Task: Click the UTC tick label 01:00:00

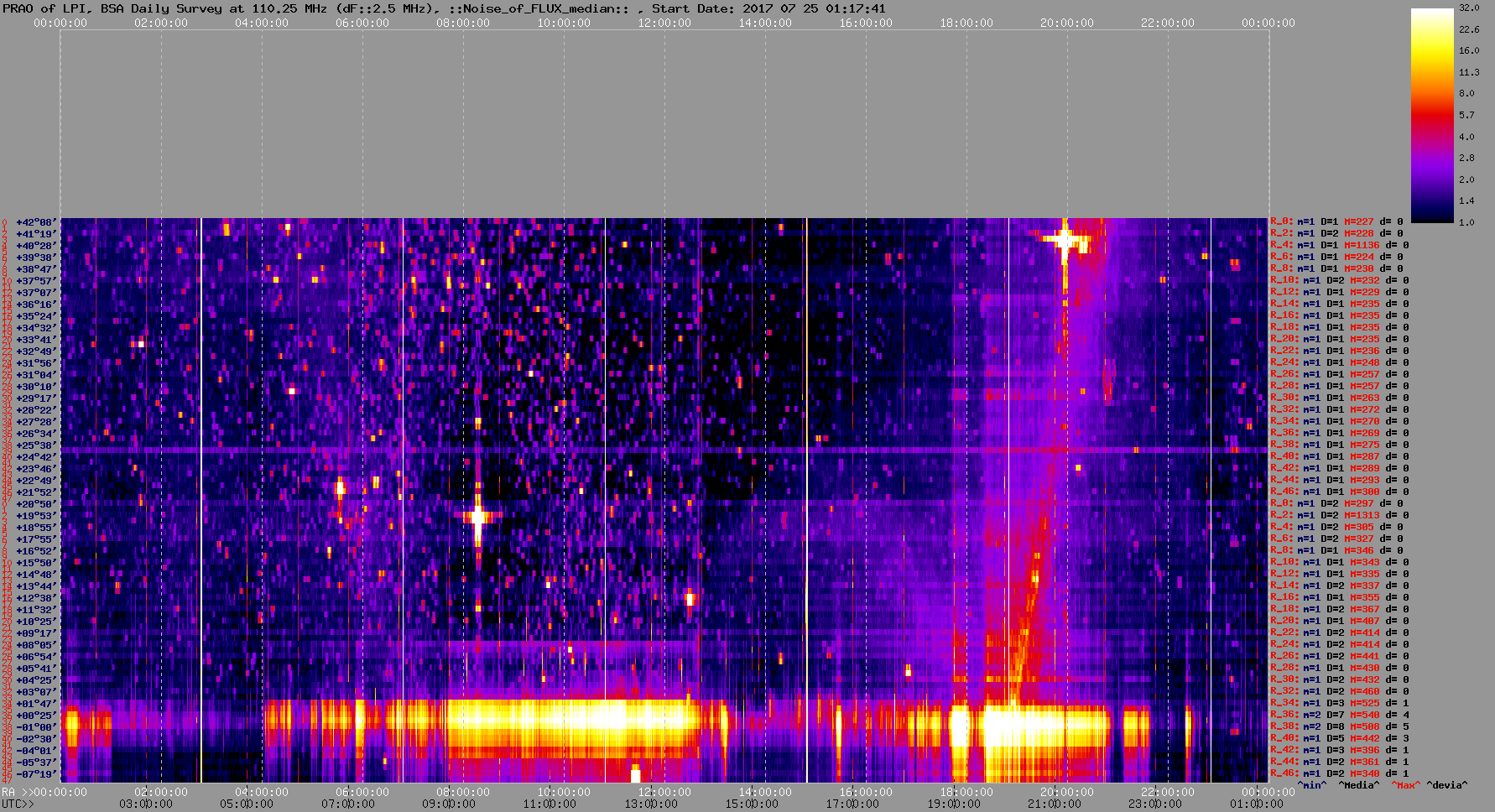Action: [1257, 804]
